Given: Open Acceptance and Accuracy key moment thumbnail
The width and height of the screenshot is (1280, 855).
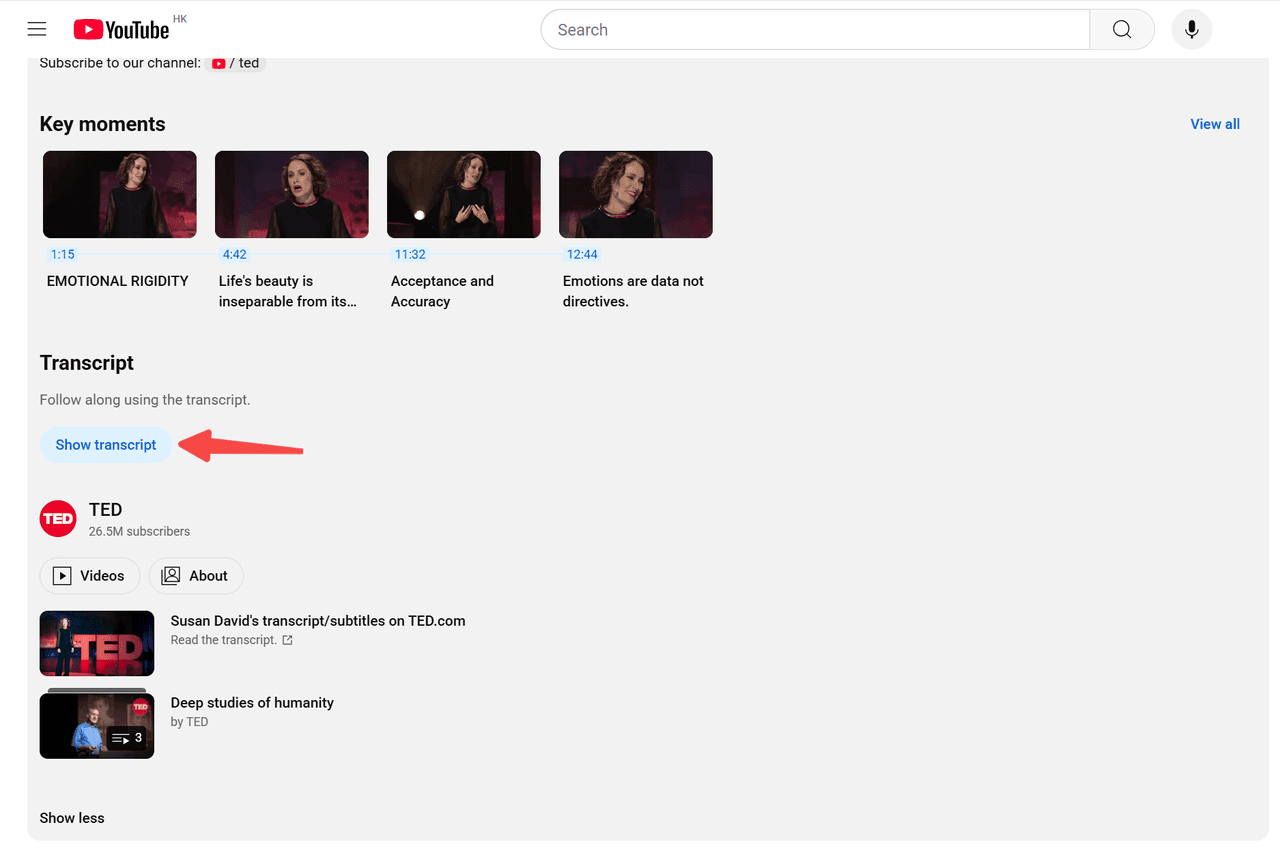Looking at the screenshot, I should coord(464,194).
